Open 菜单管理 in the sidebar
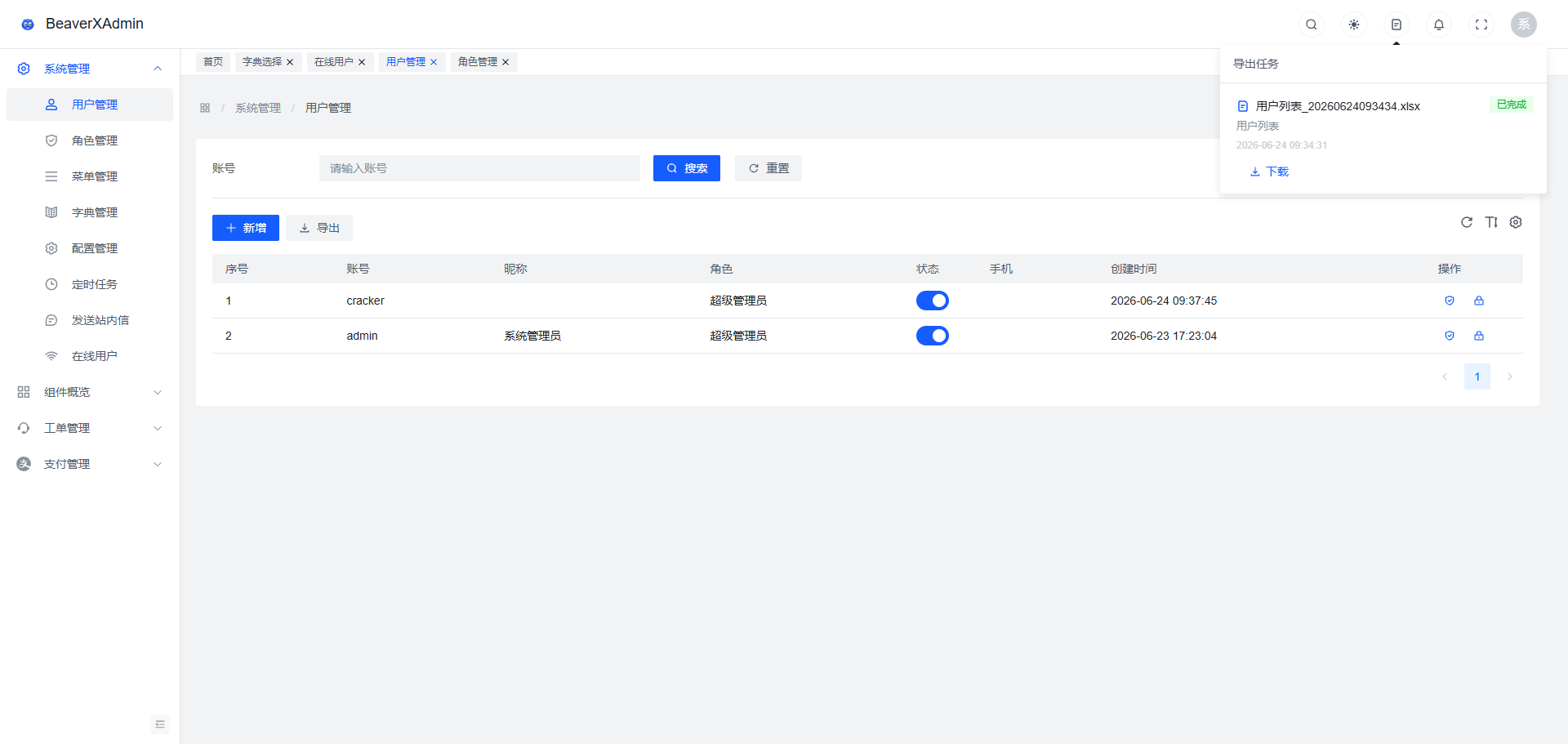This screenshot has width=1568, height=744. click(x=90, y=176)
